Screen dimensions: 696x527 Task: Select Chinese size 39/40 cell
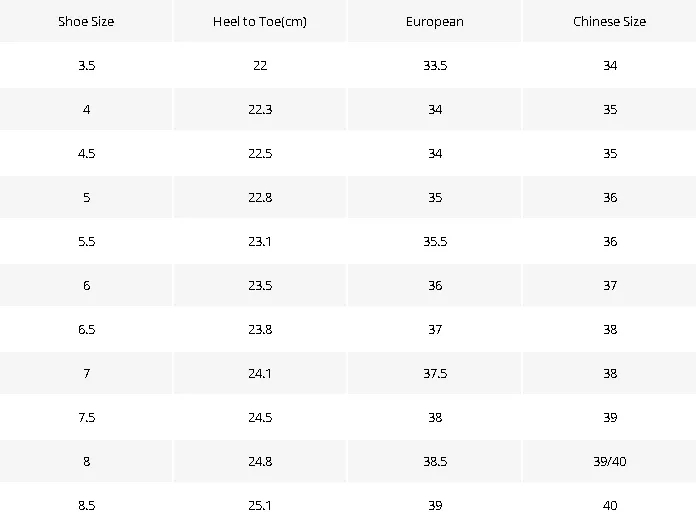coord(609,461)
